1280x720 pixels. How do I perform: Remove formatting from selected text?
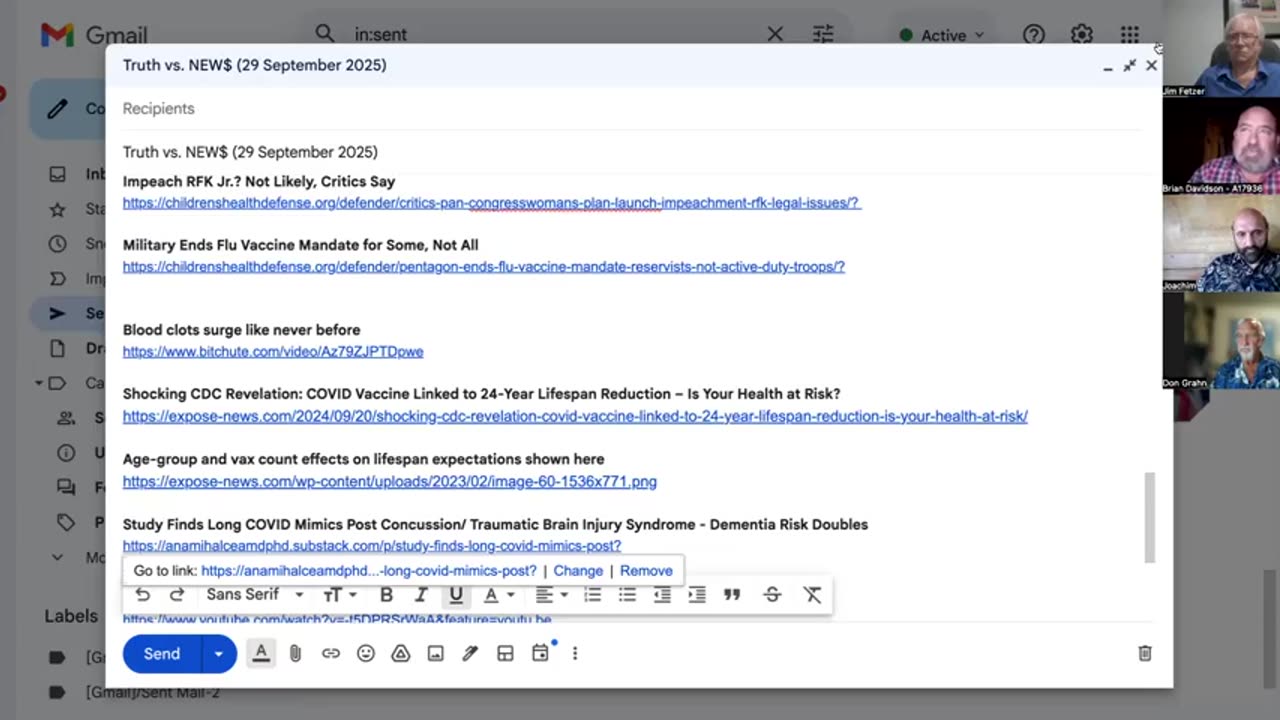812,595
